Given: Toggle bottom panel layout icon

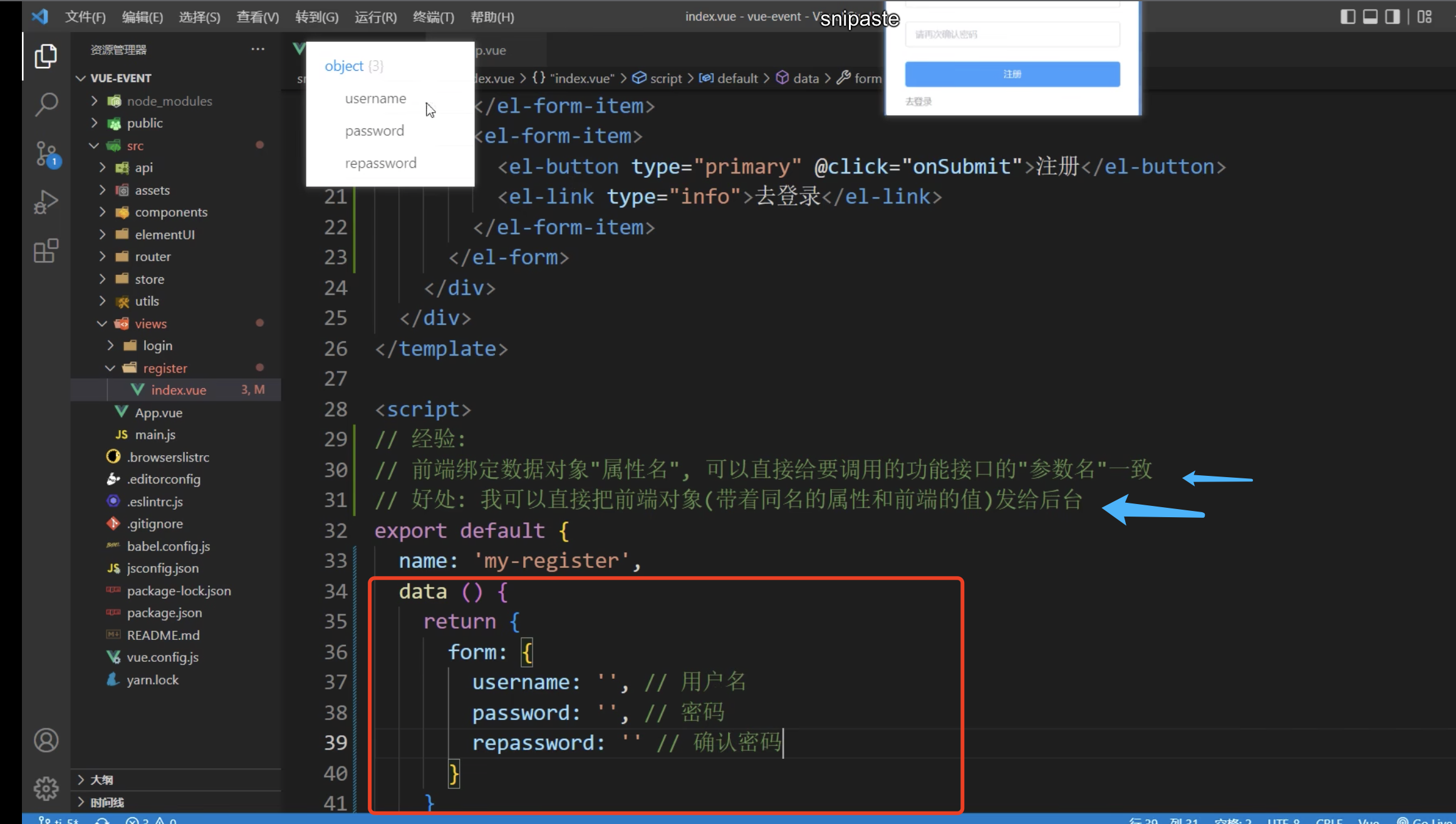Looking at the screenshot, I should coord(1370,17).
